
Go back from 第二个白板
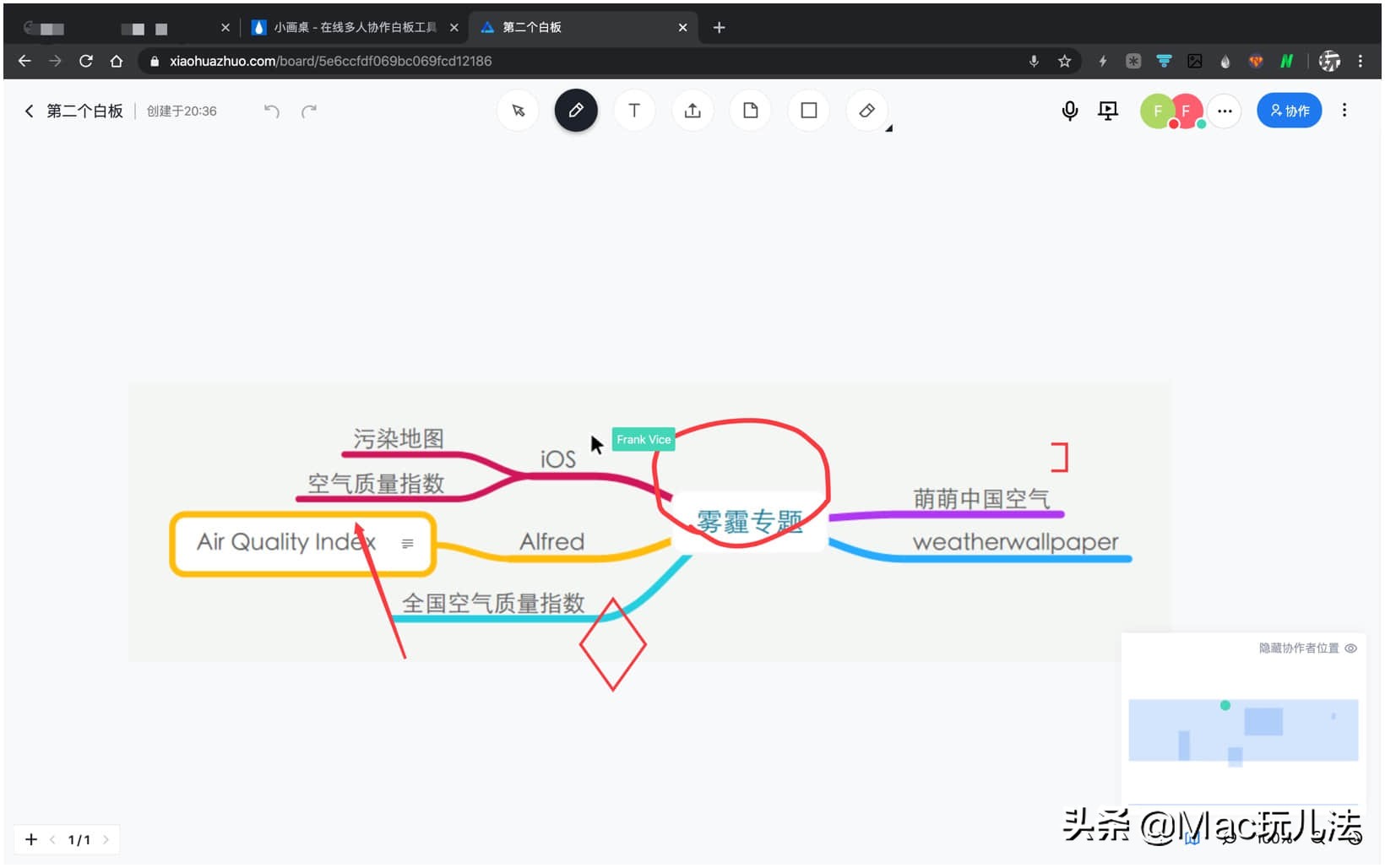click(29, 111)
